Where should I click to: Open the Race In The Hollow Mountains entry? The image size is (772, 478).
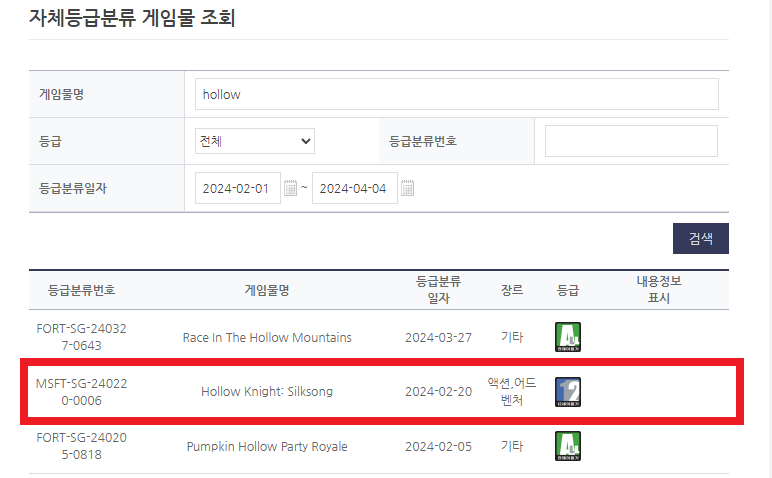click(267, 337)
